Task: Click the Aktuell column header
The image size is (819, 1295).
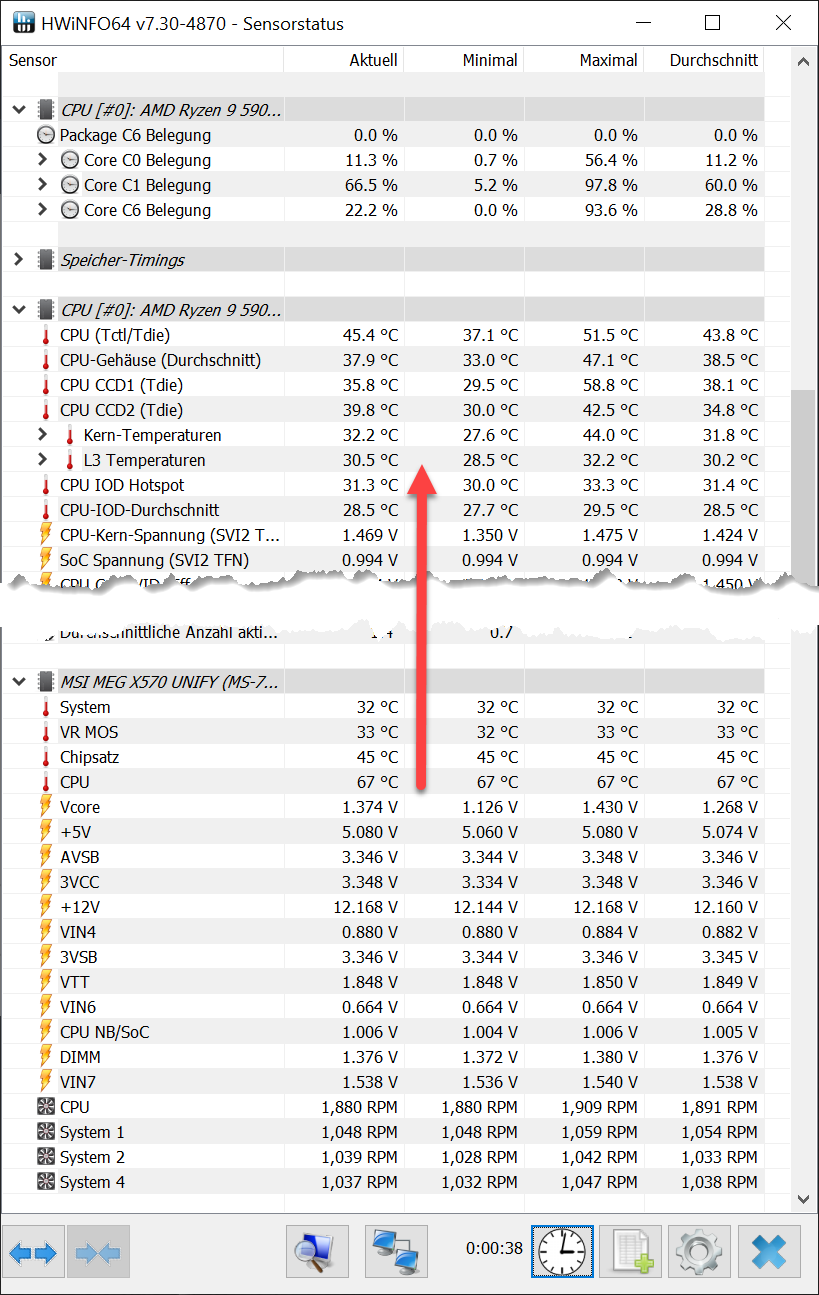Action: [x=344, y=60]
